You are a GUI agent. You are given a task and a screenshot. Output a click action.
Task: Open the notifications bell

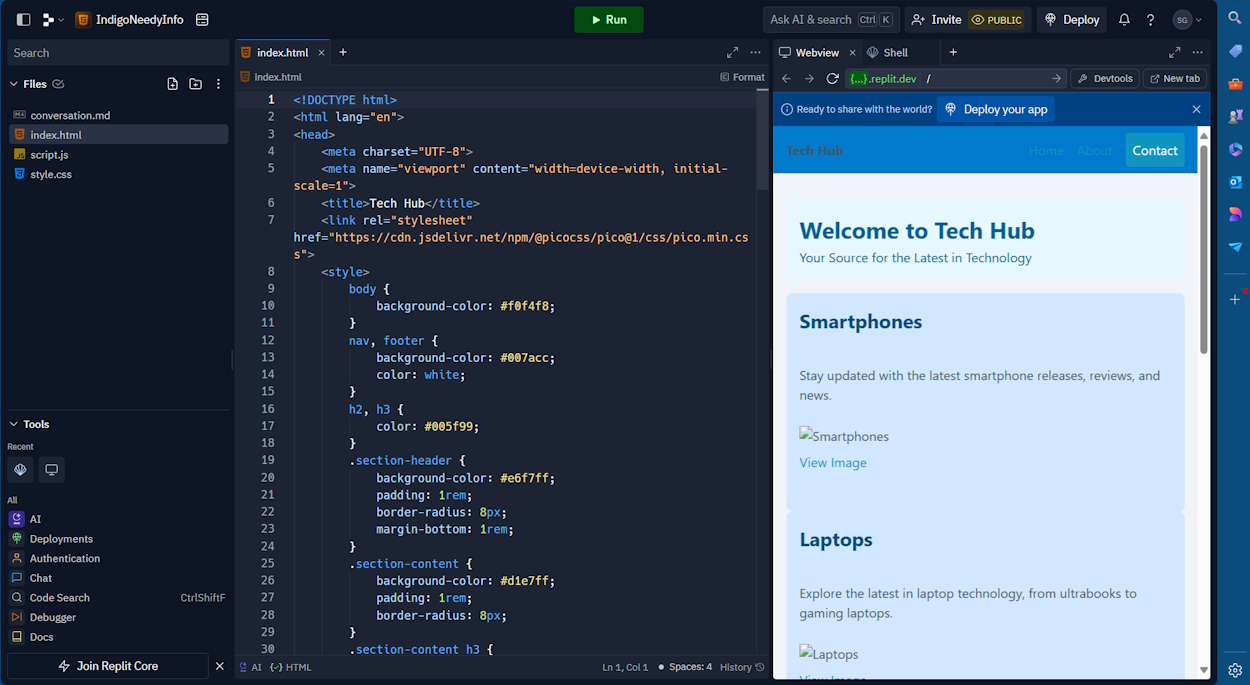point(1124,20)
